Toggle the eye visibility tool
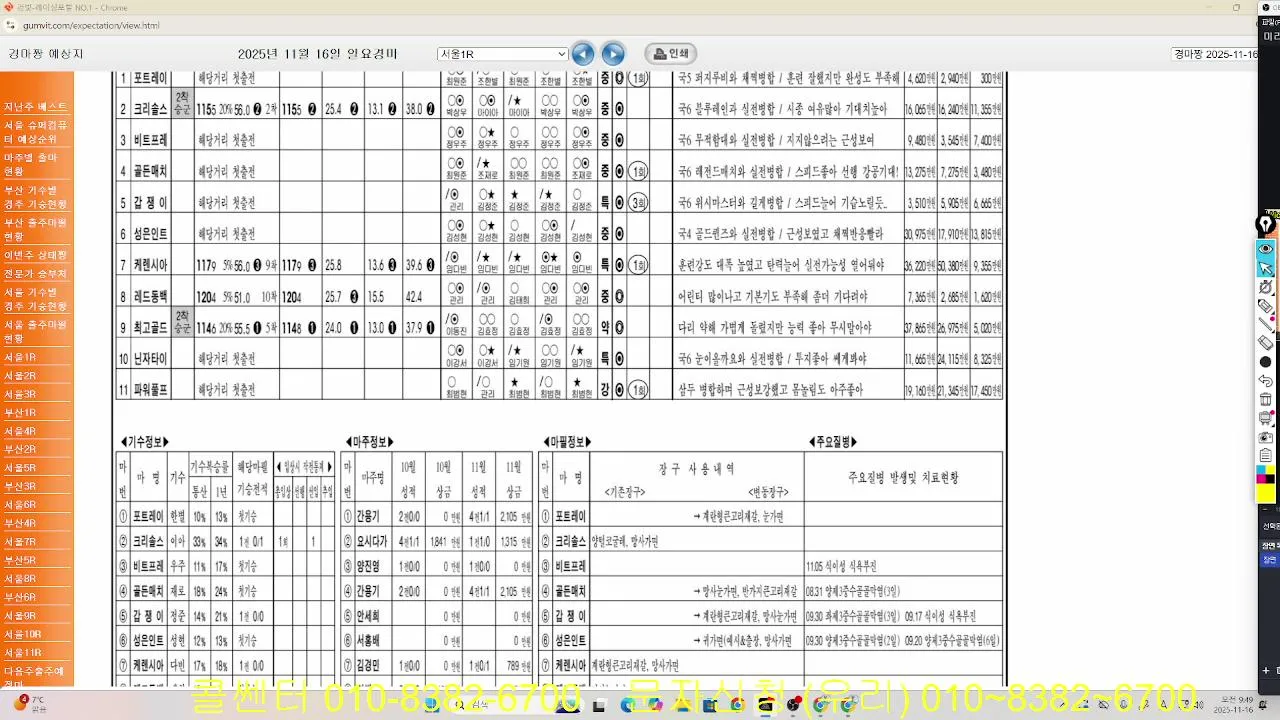Screen dimensions: 1280x720 pos(1265,248)
